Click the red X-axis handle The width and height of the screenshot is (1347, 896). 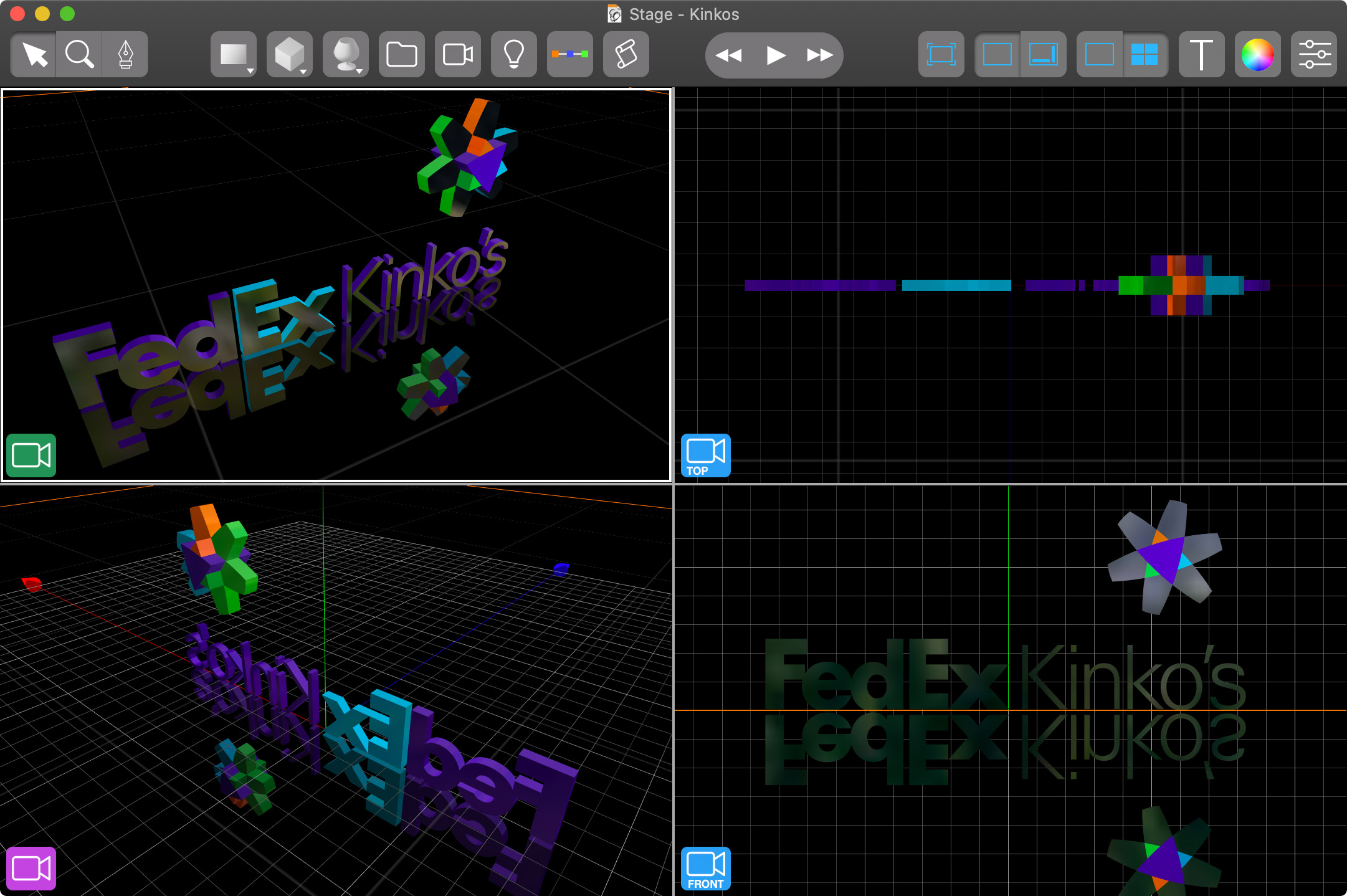point(32,584)
